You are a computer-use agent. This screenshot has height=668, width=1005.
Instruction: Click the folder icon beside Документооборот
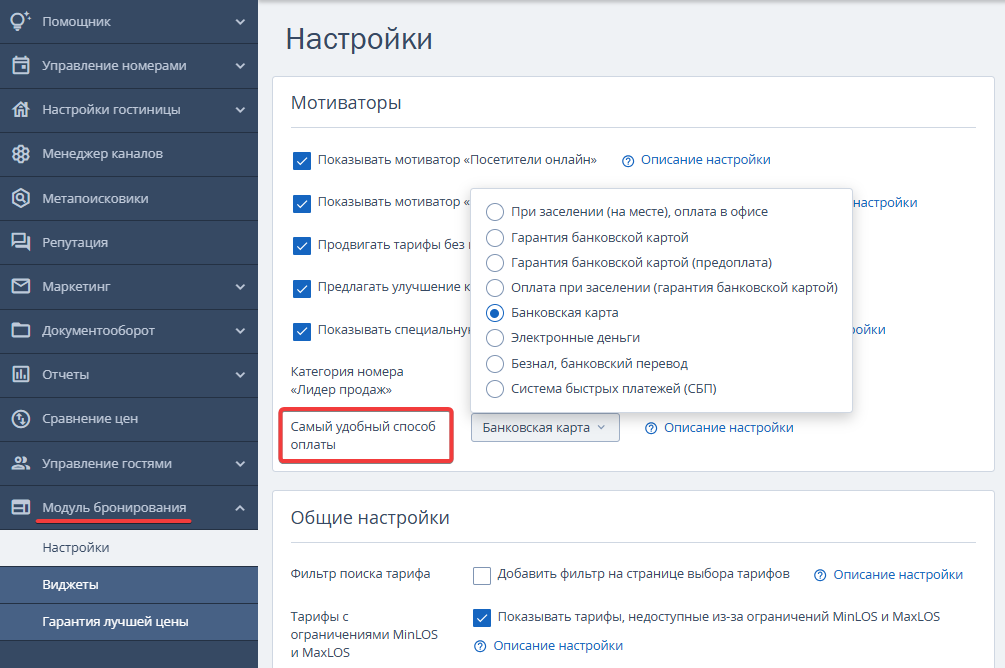(21, 330)
